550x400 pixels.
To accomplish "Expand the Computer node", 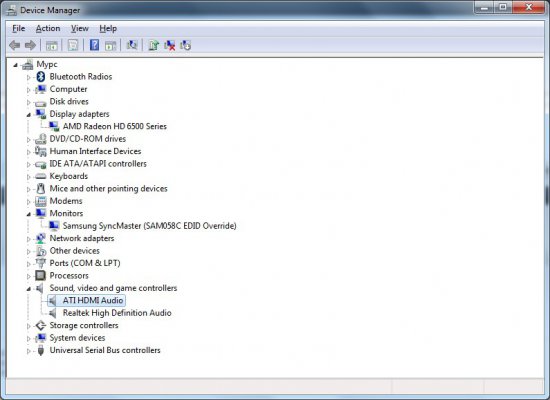I will click(29, 90).
